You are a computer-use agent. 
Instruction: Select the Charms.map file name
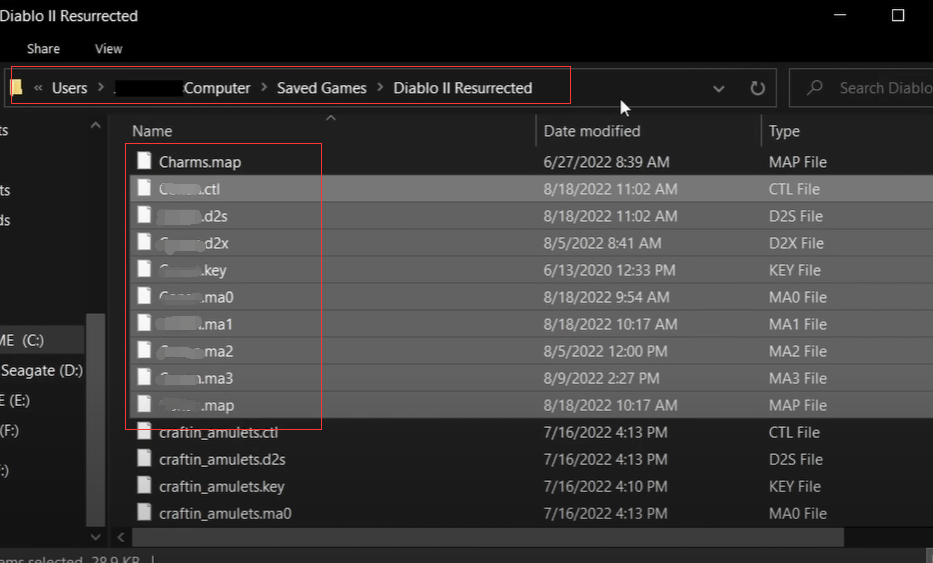coord(200,162)
